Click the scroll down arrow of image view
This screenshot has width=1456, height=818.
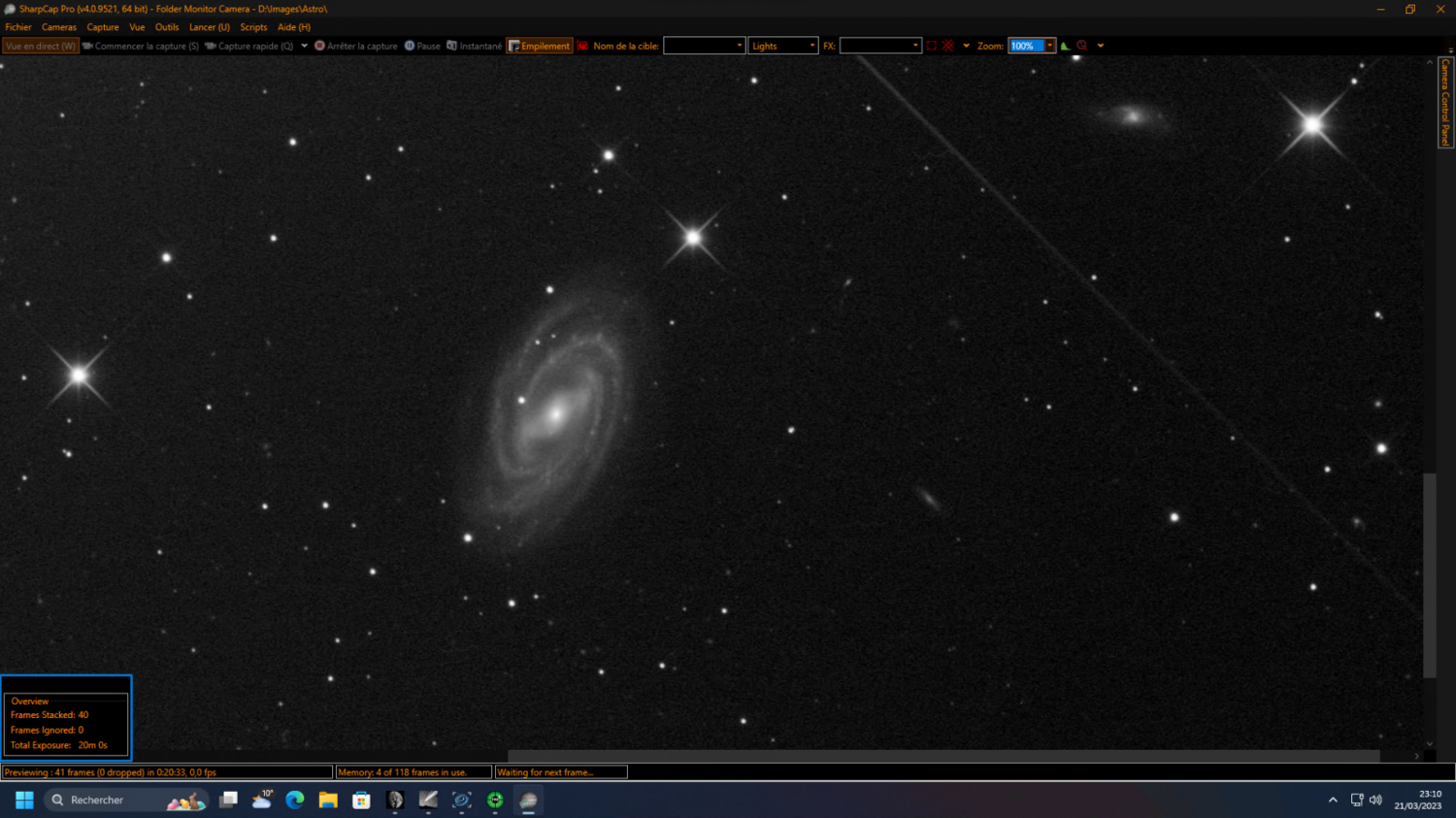1429,743
